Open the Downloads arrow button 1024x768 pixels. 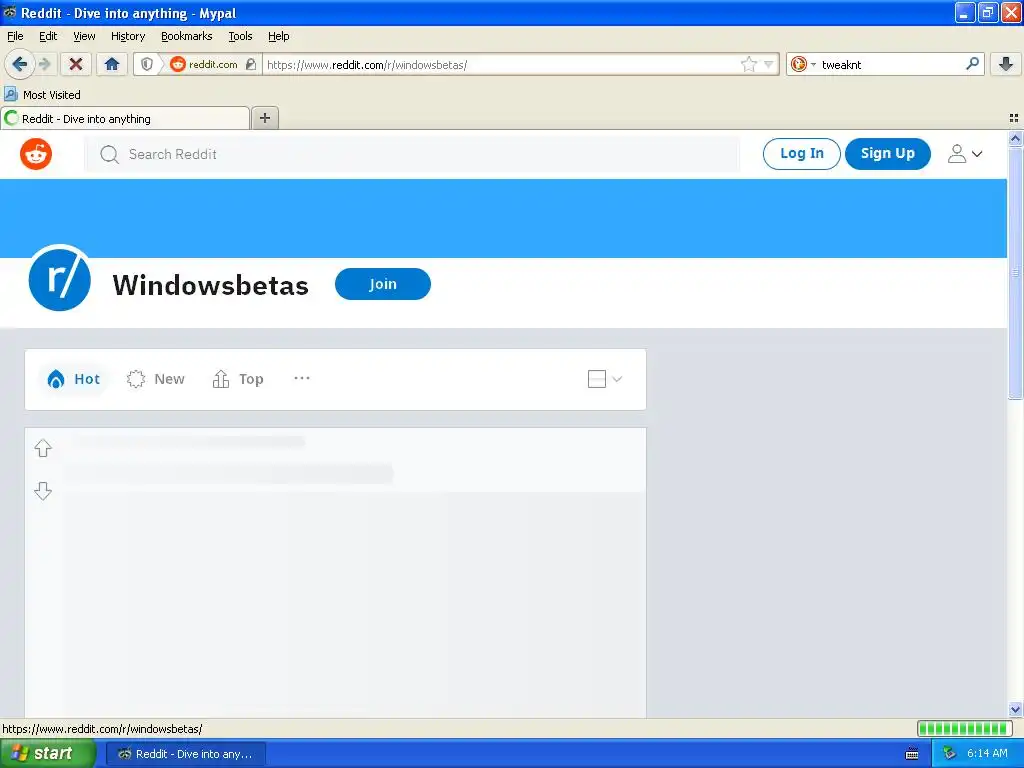(x=1006, y=64)
